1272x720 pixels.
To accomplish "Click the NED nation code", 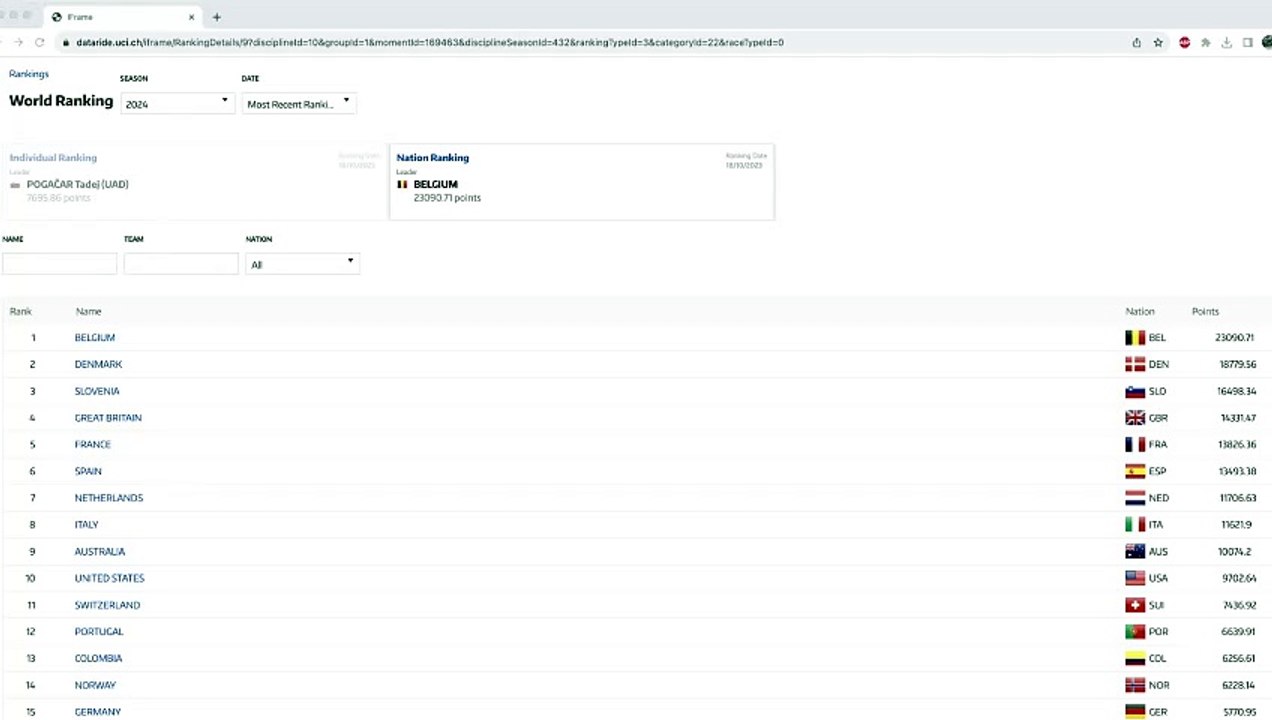I will click(1158, 498).
